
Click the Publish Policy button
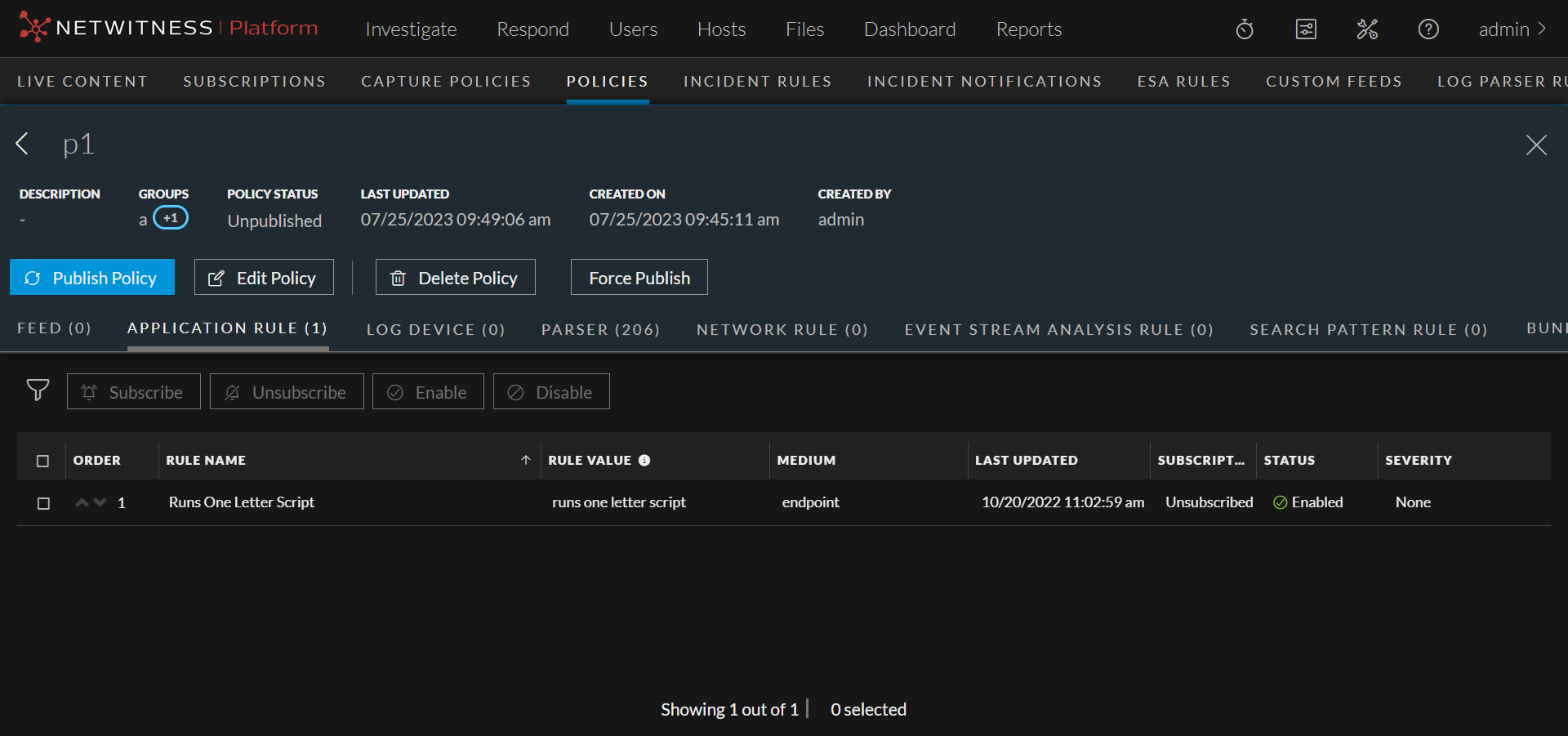pos(92,278)
